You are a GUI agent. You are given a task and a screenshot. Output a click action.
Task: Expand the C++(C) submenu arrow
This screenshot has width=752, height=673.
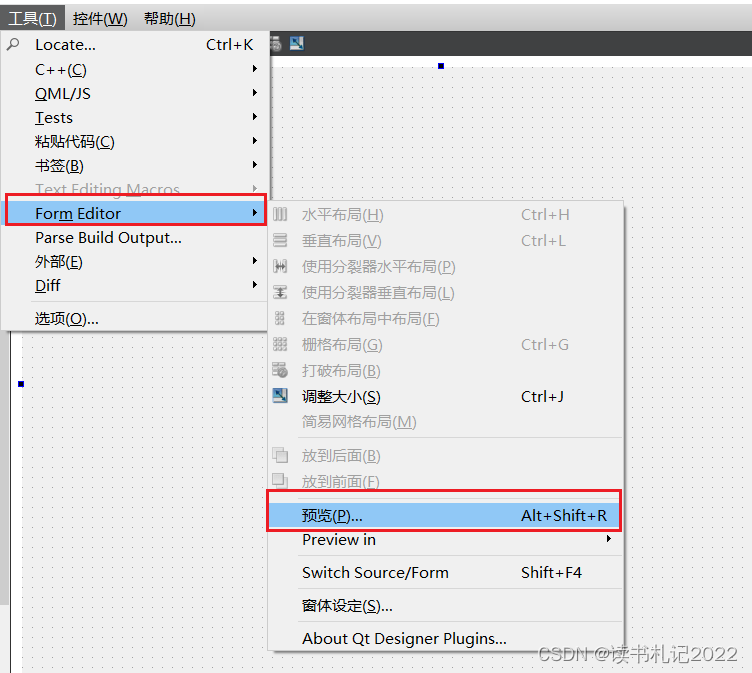255,69
